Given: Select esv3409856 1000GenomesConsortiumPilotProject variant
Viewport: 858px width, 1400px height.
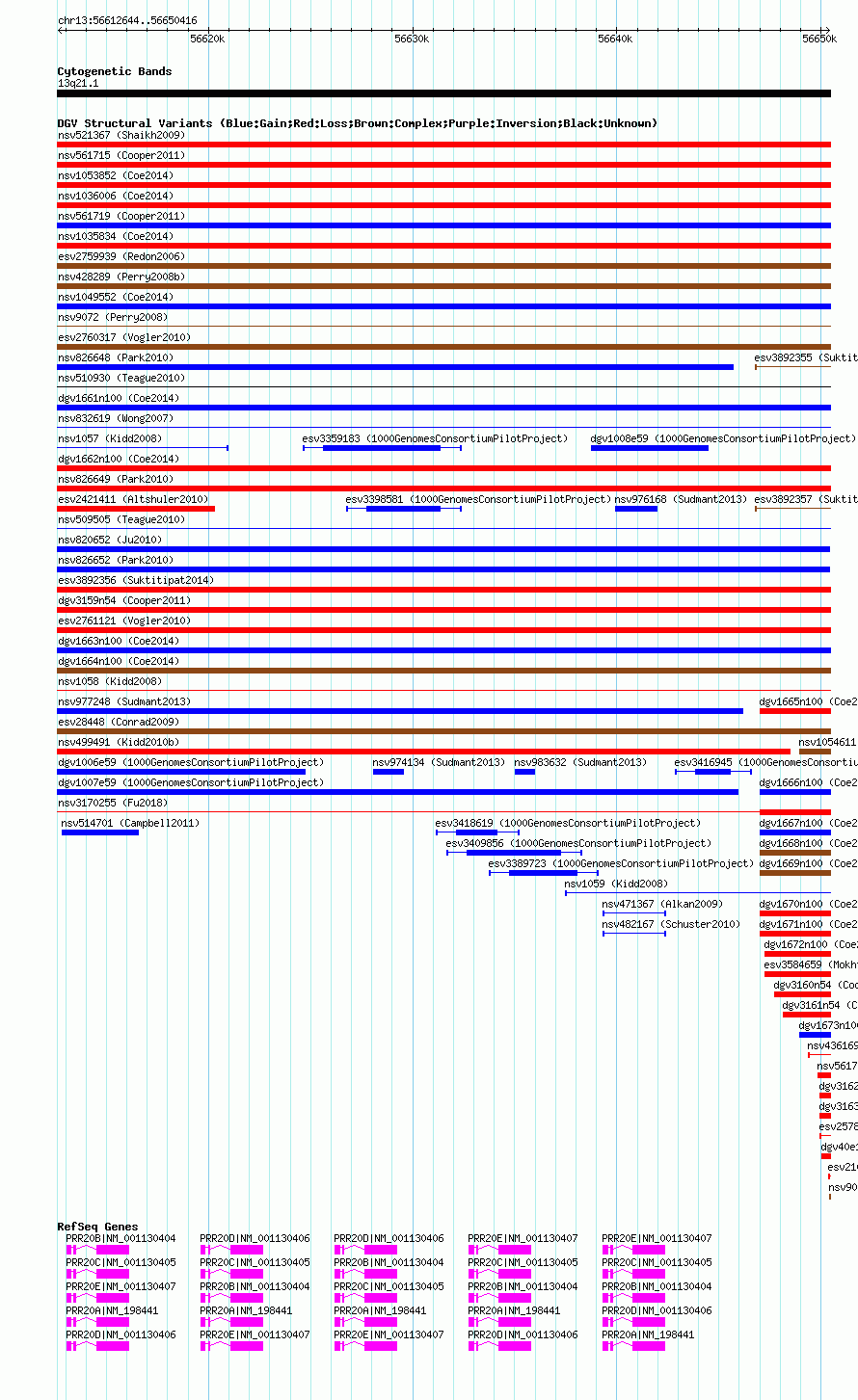Looking at the screenshot, I should coord(578,843).
